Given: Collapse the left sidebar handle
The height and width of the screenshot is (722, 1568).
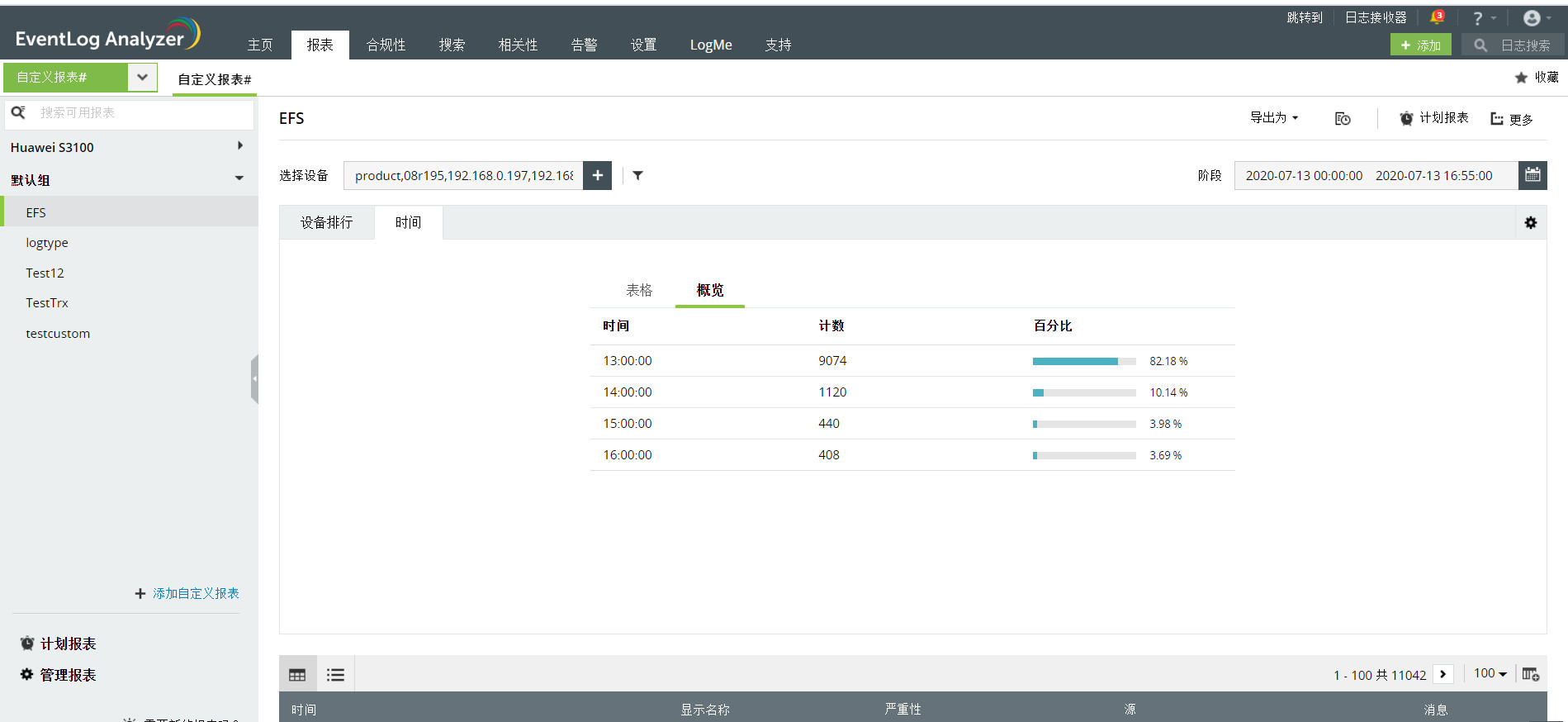Looking at the screenshot, I should coord(254,378).
